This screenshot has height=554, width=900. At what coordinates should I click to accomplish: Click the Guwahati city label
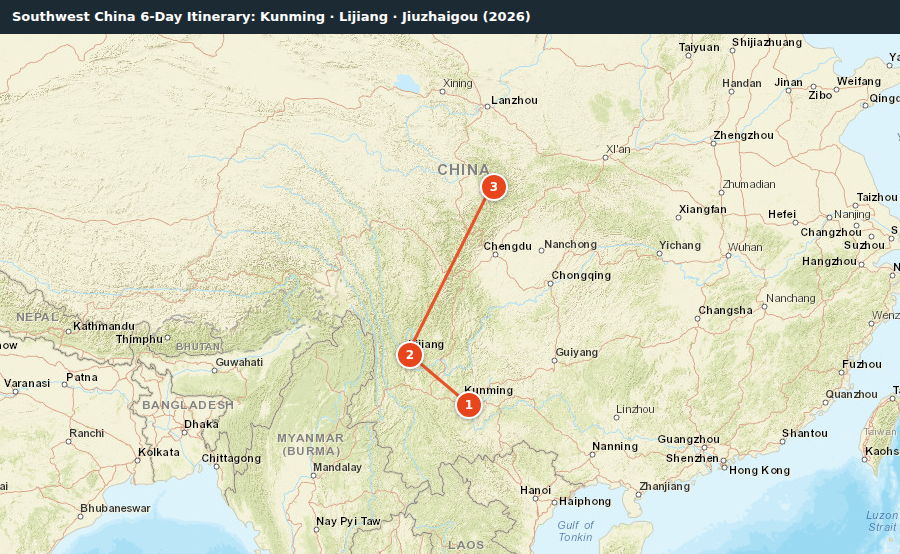[x=239, y=362]
